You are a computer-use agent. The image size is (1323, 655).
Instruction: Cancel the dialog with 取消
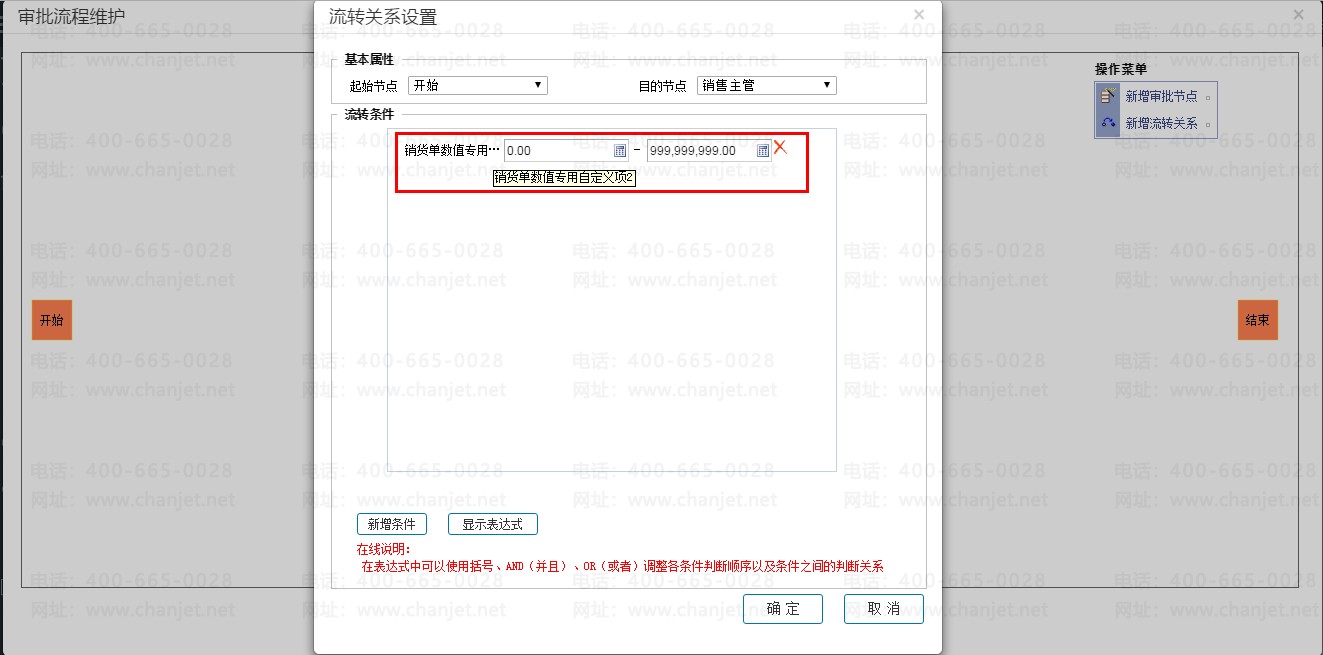pos(884,609)
